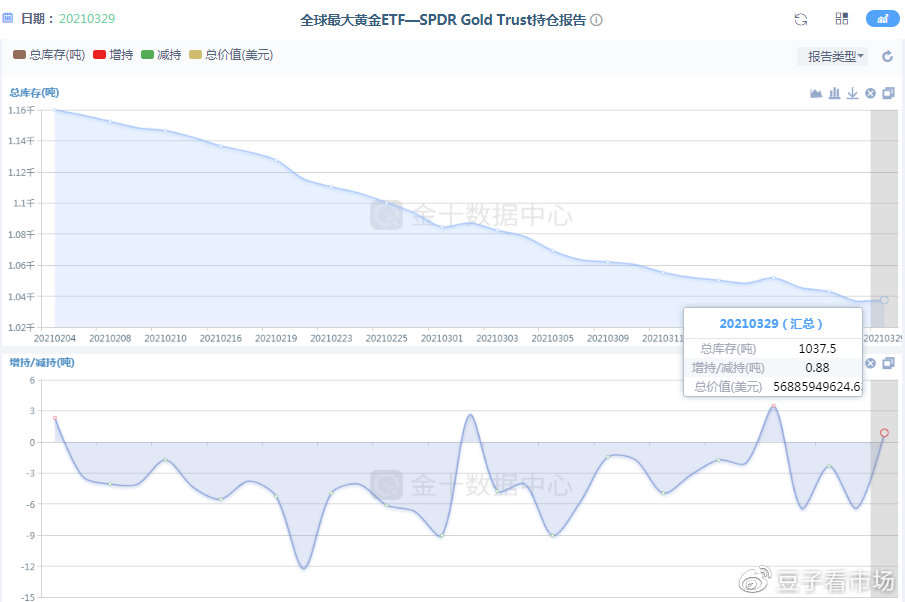Image resolution: width=905 pixels, height=602 pixels.
Task: Select the blue chart view mode button
Action: coord(882,18)
